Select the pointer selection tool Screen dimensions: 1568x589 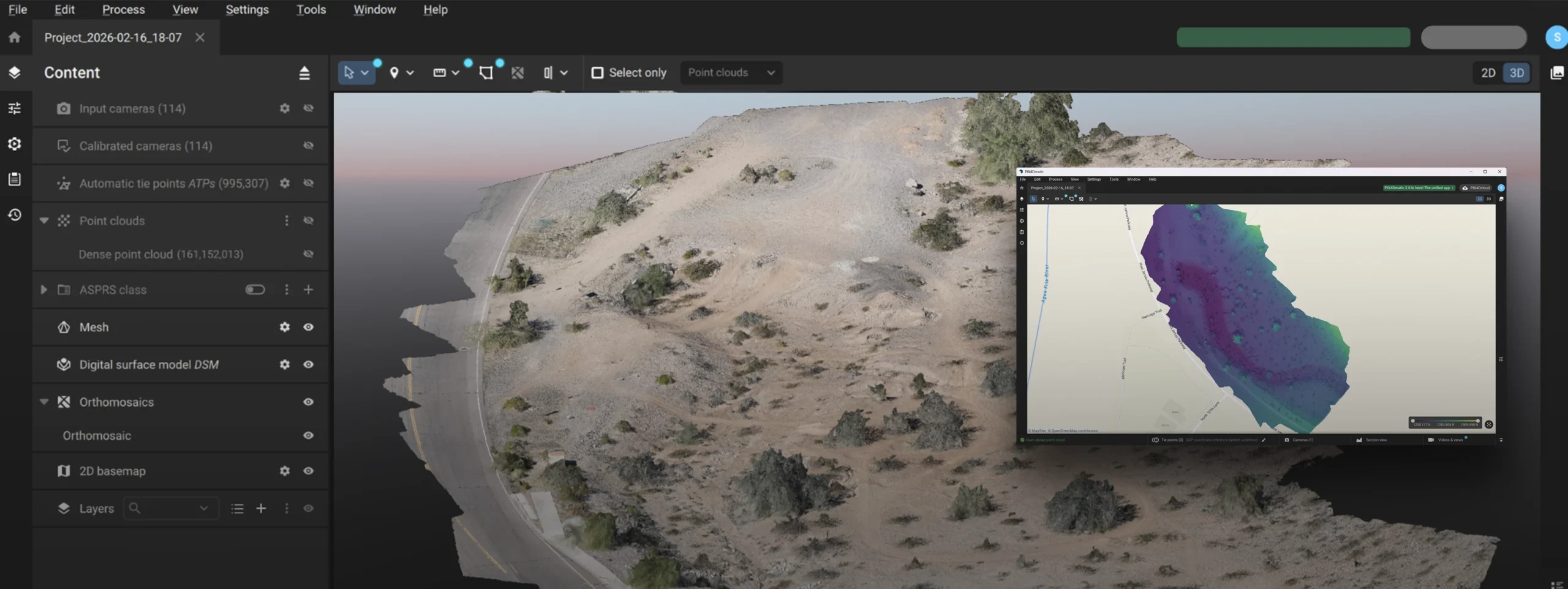coord(349,73)
